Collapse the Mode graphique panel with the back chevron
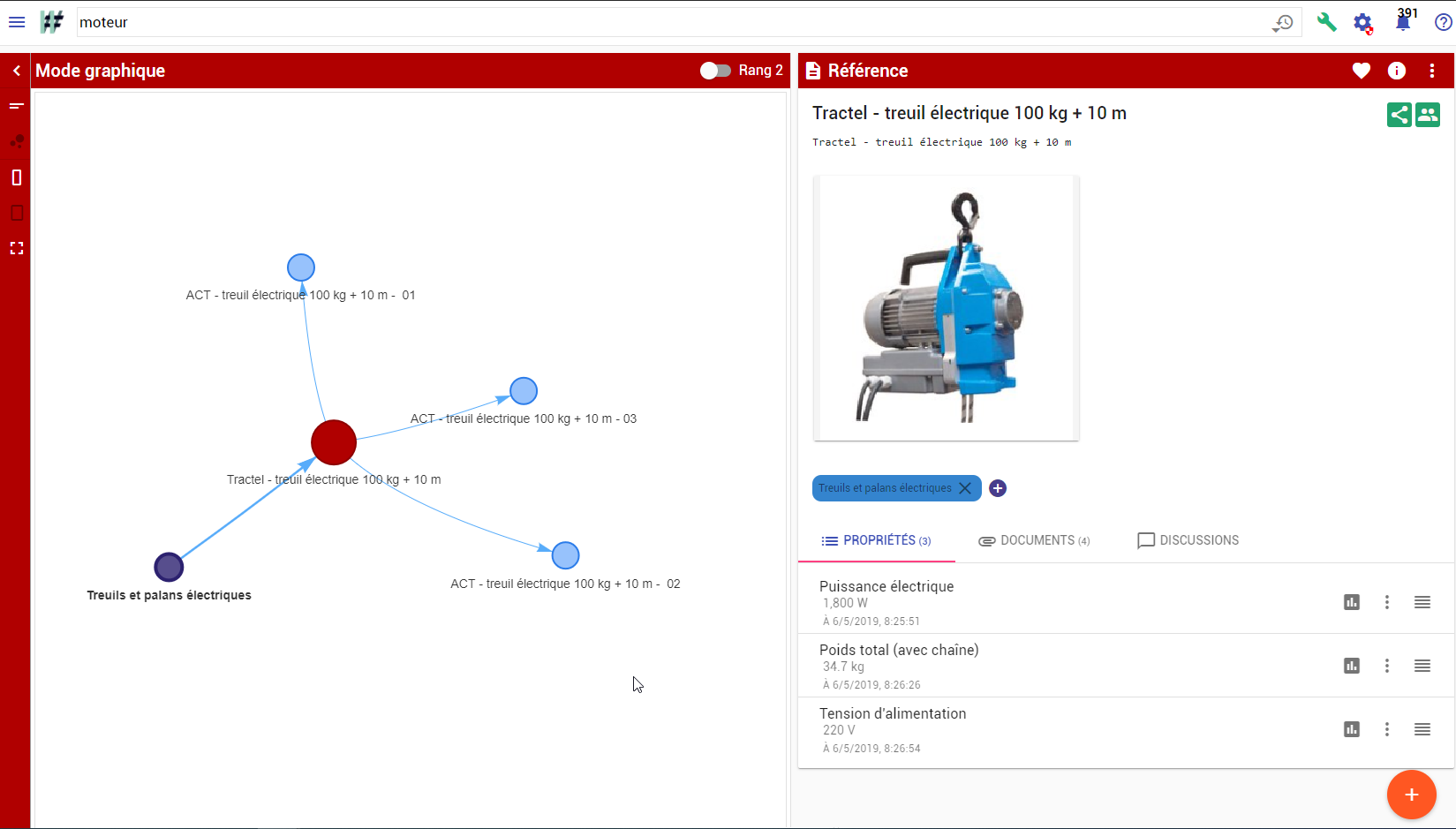The image size is (1456, 829). (x=16, y=71)
